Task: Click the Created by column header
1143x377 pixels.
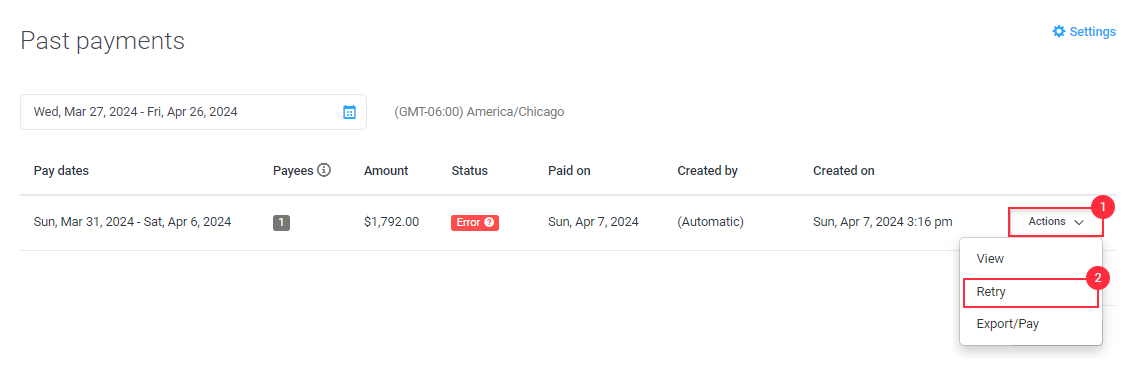Action: 707,171
